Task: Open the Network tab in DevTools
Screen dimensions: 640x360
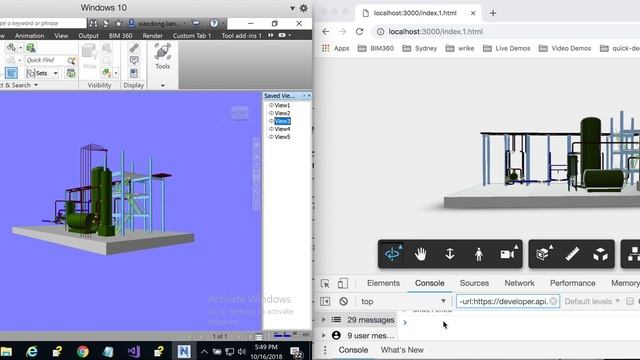Action: coord(519,283)
